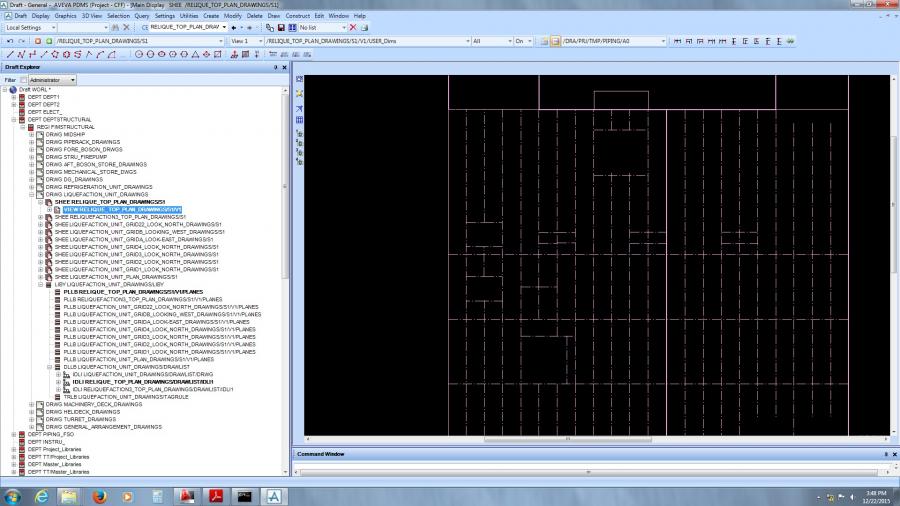The width and height of the screenshot is (900, 506).
Task: Click the save disk icon in toolbar
Action: [281, 28]
